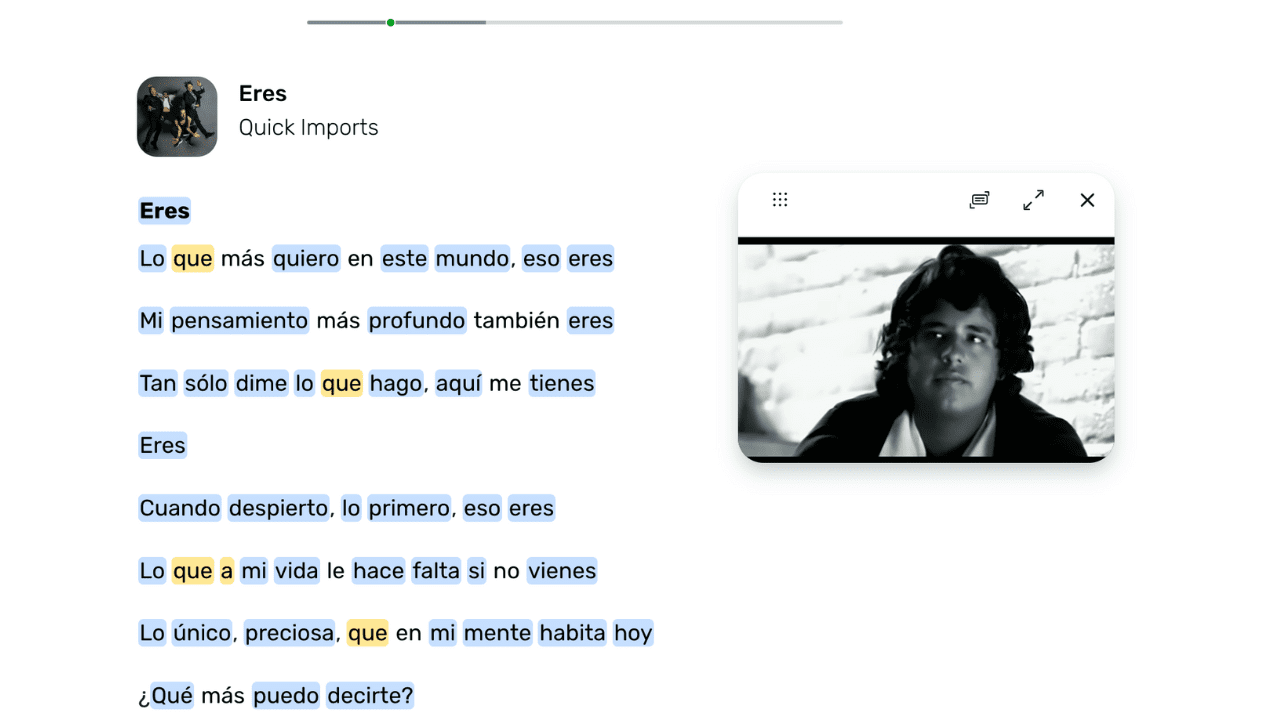The image size is (1280, 720).
Task: Click the video frame in the player
Action: [x=925, y=350]
